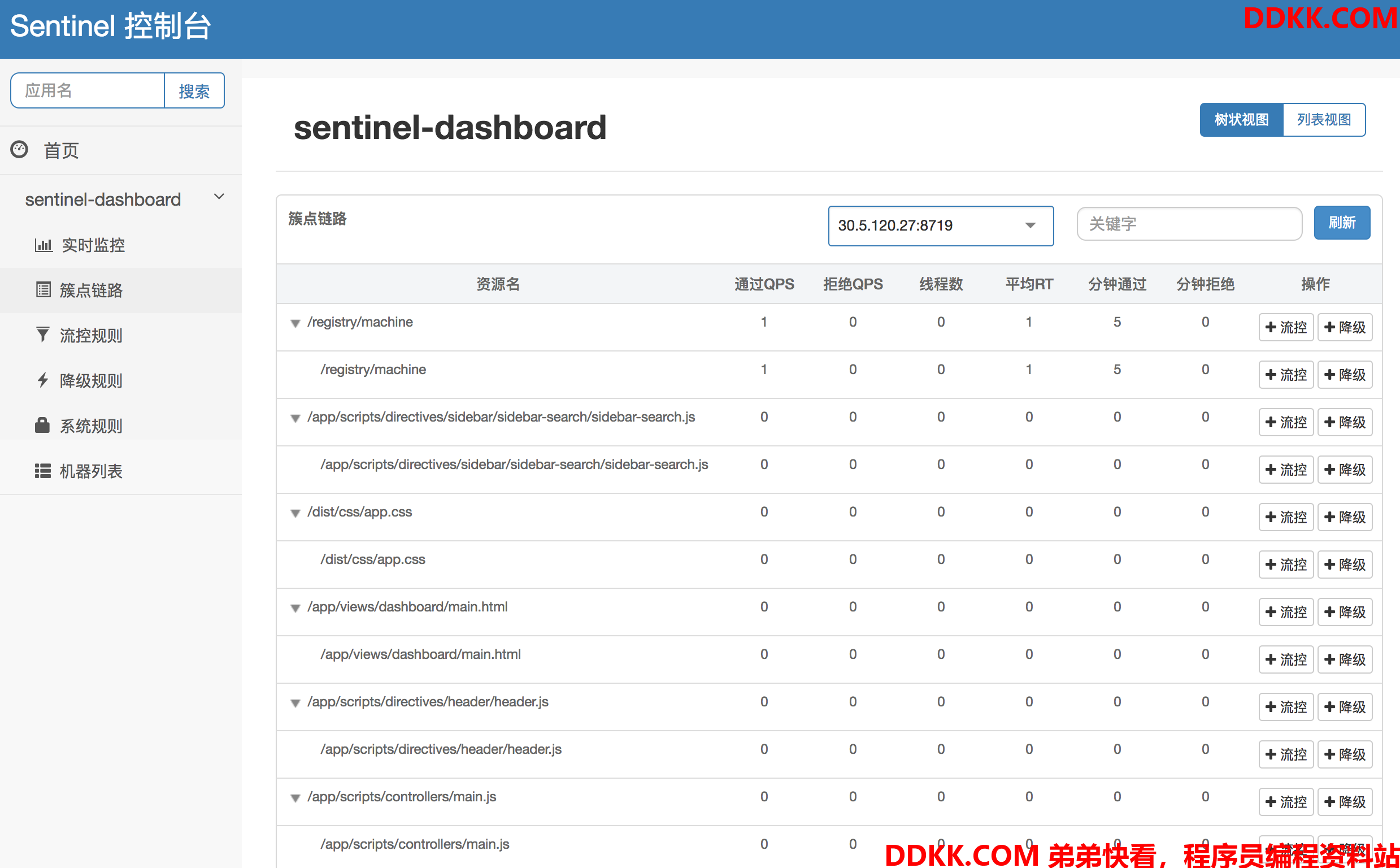Click the 拒绝QPS column header
1400x868 pixels.
853,284
